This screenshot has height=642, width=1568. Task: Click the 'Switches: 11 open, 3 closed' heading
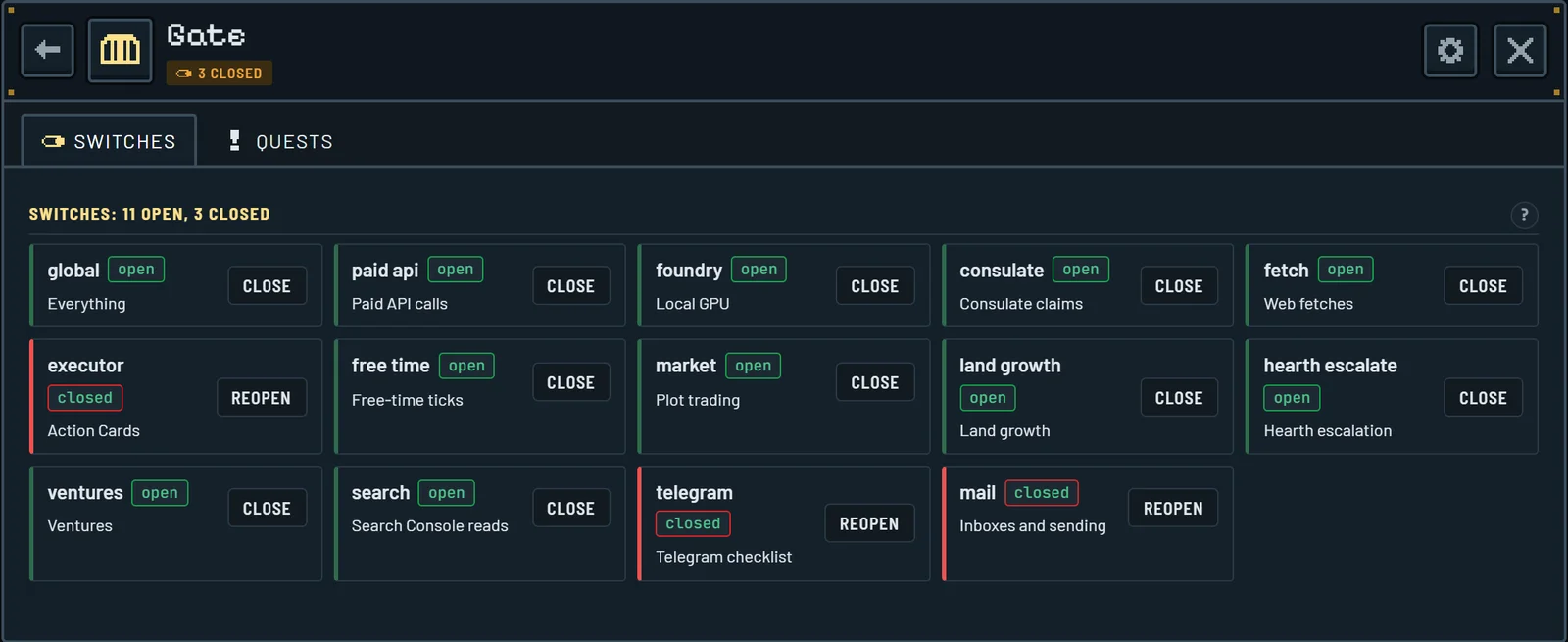click(149, 214)
